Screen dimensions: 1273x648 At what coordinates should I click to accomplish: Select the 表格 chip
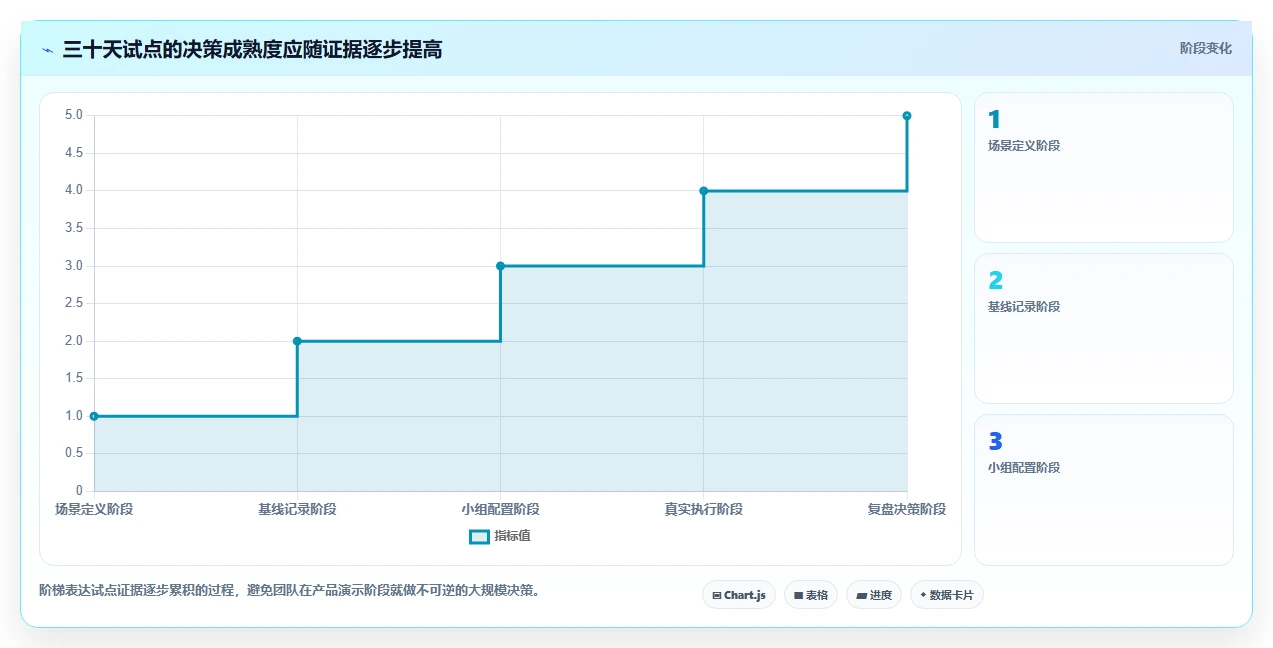tap(811, 595)
